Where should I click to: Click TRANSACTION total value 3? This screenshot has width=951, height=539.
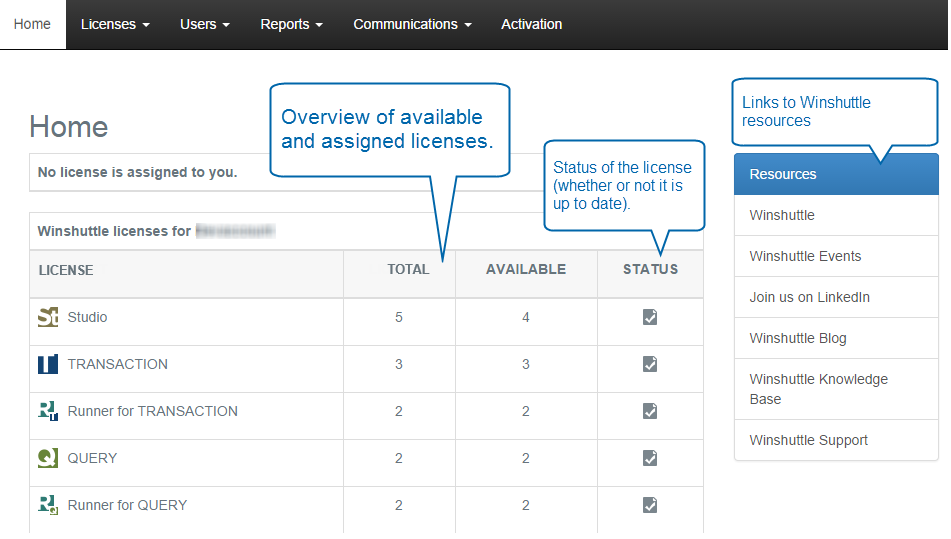[398, 364]
